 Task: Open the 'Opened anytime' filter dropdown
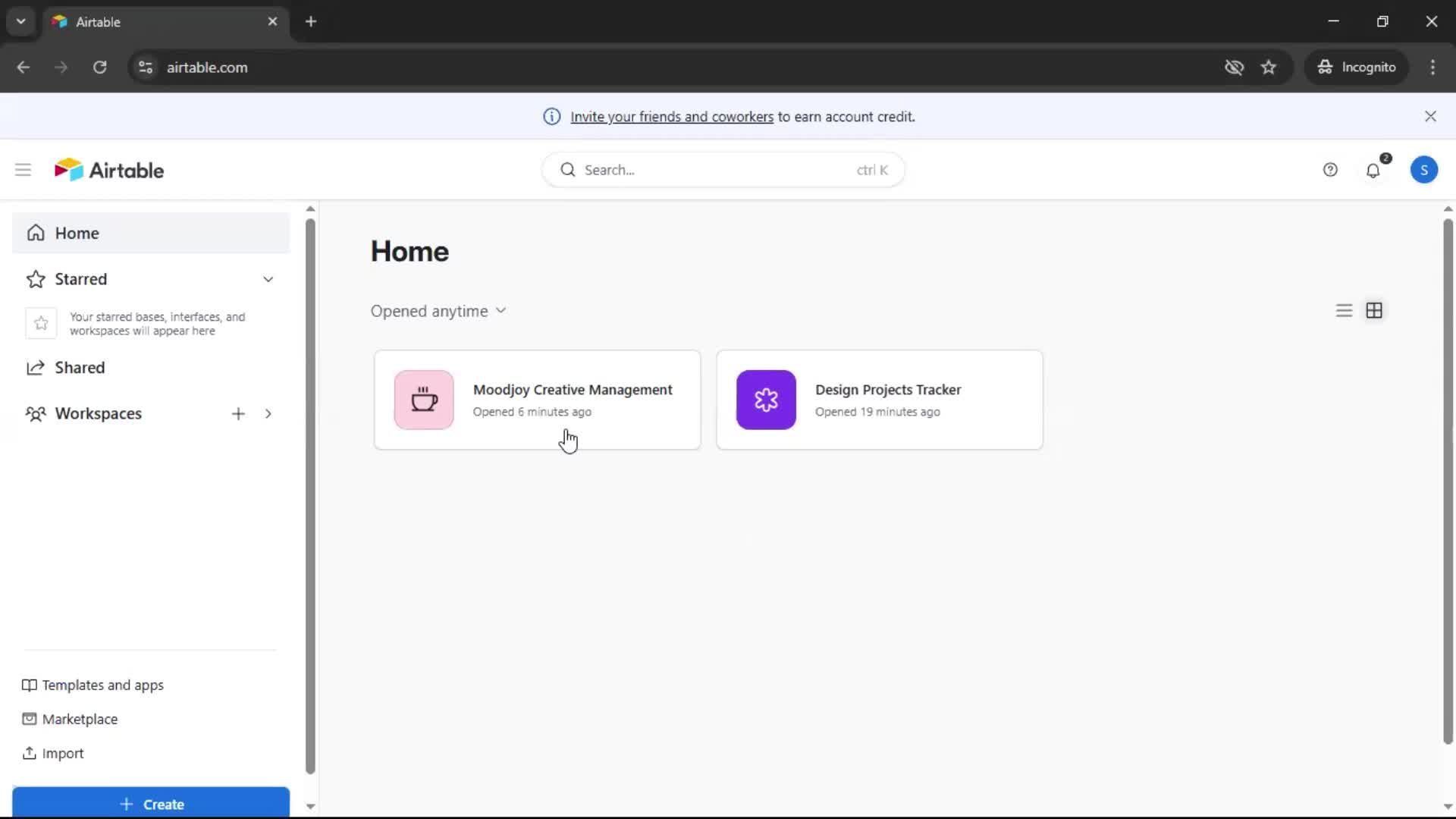coord(438,311)
